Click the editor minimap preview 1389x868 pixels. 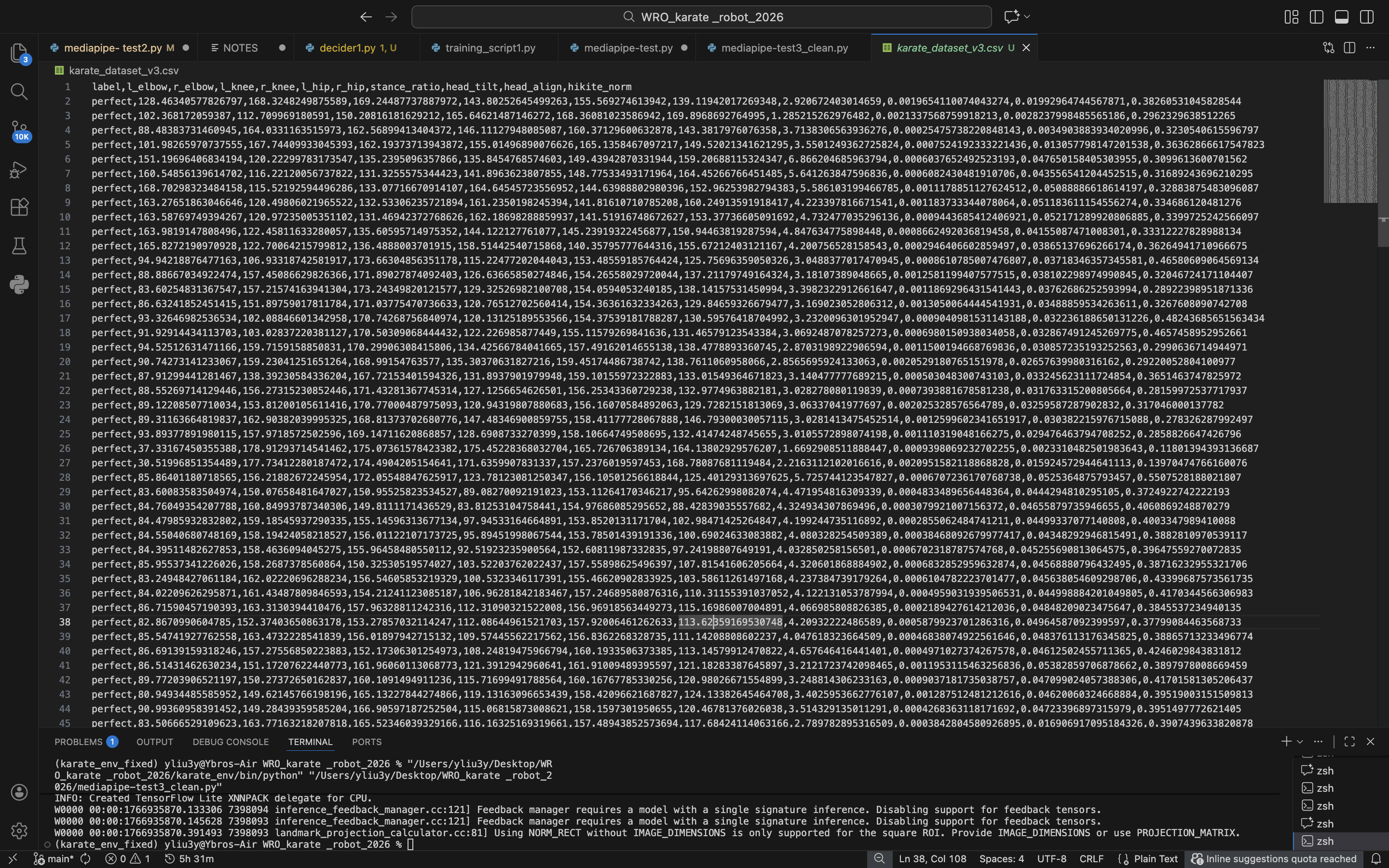[1349, 141]
